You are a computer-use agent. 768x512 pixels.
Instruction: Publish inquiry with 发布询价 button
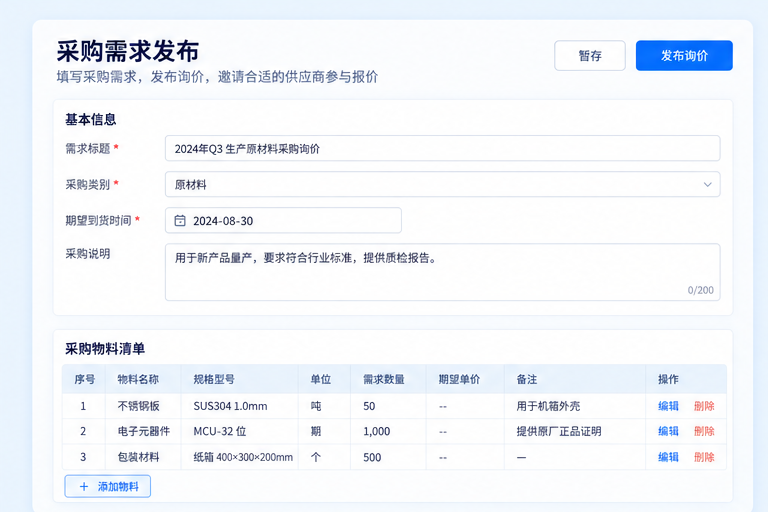pyautogui.click(x=684, y=55)
